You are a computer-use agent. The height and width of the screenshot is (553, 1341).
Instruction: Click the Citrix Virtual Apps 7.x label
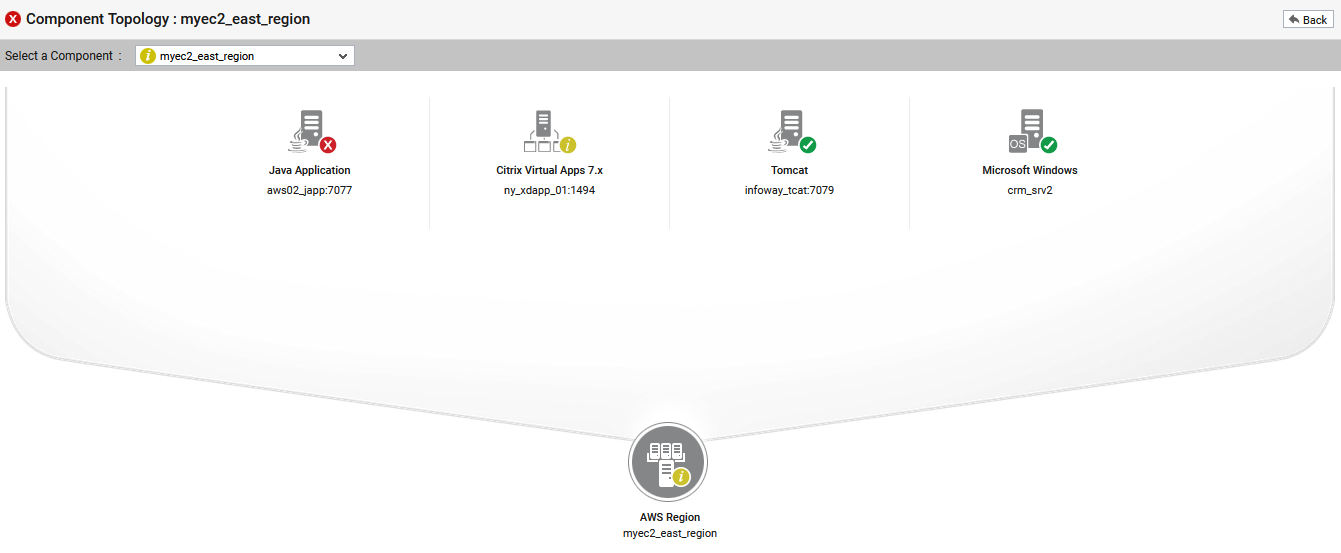[550, 170]
